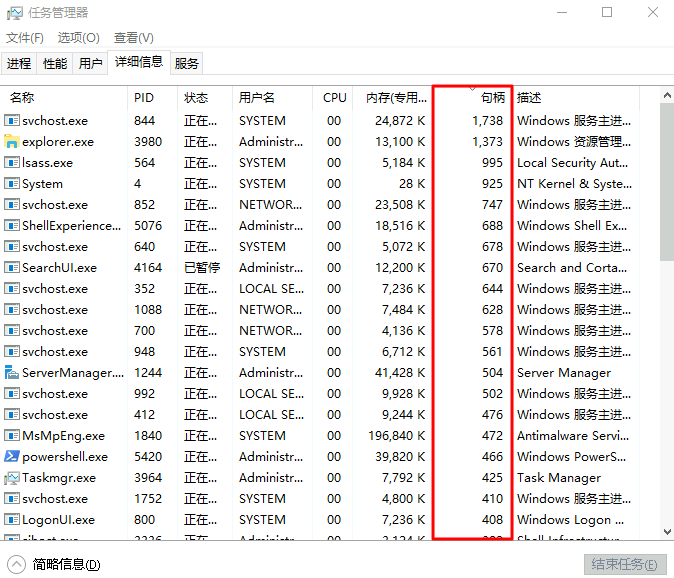Click the SearchUI.exe process icon

pos(12,267)
